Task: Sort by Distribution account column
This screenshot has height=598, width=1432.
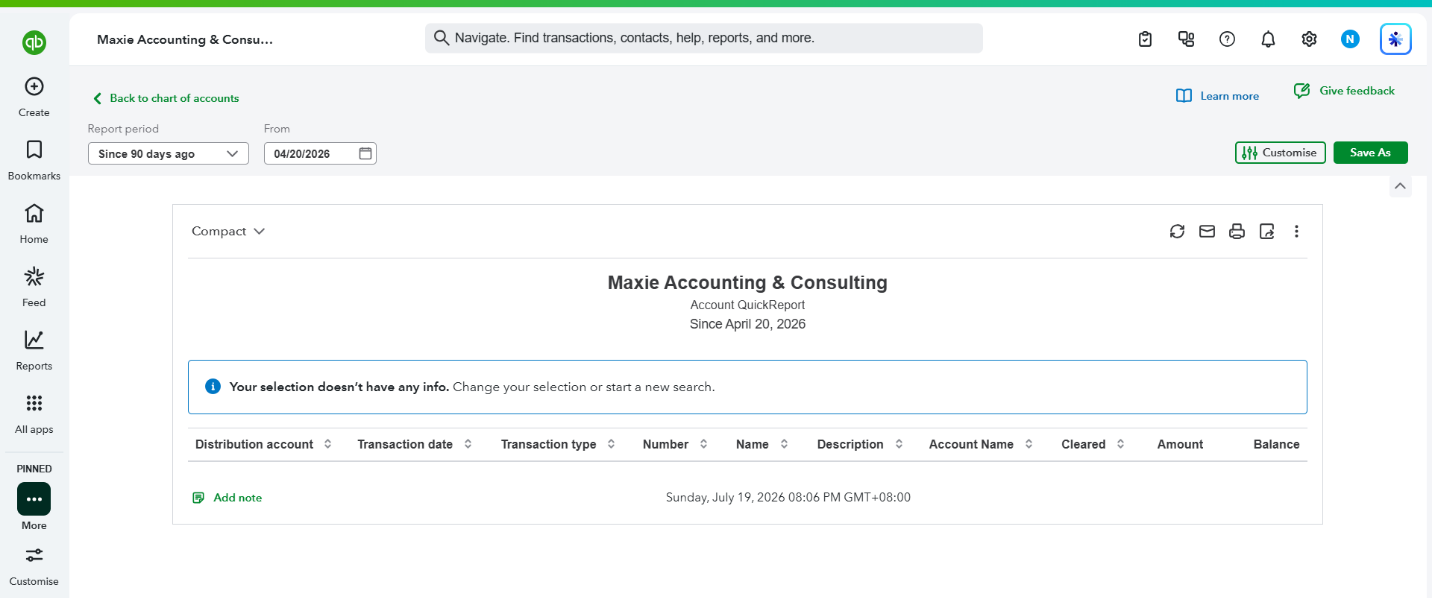Action: point(264,444)
